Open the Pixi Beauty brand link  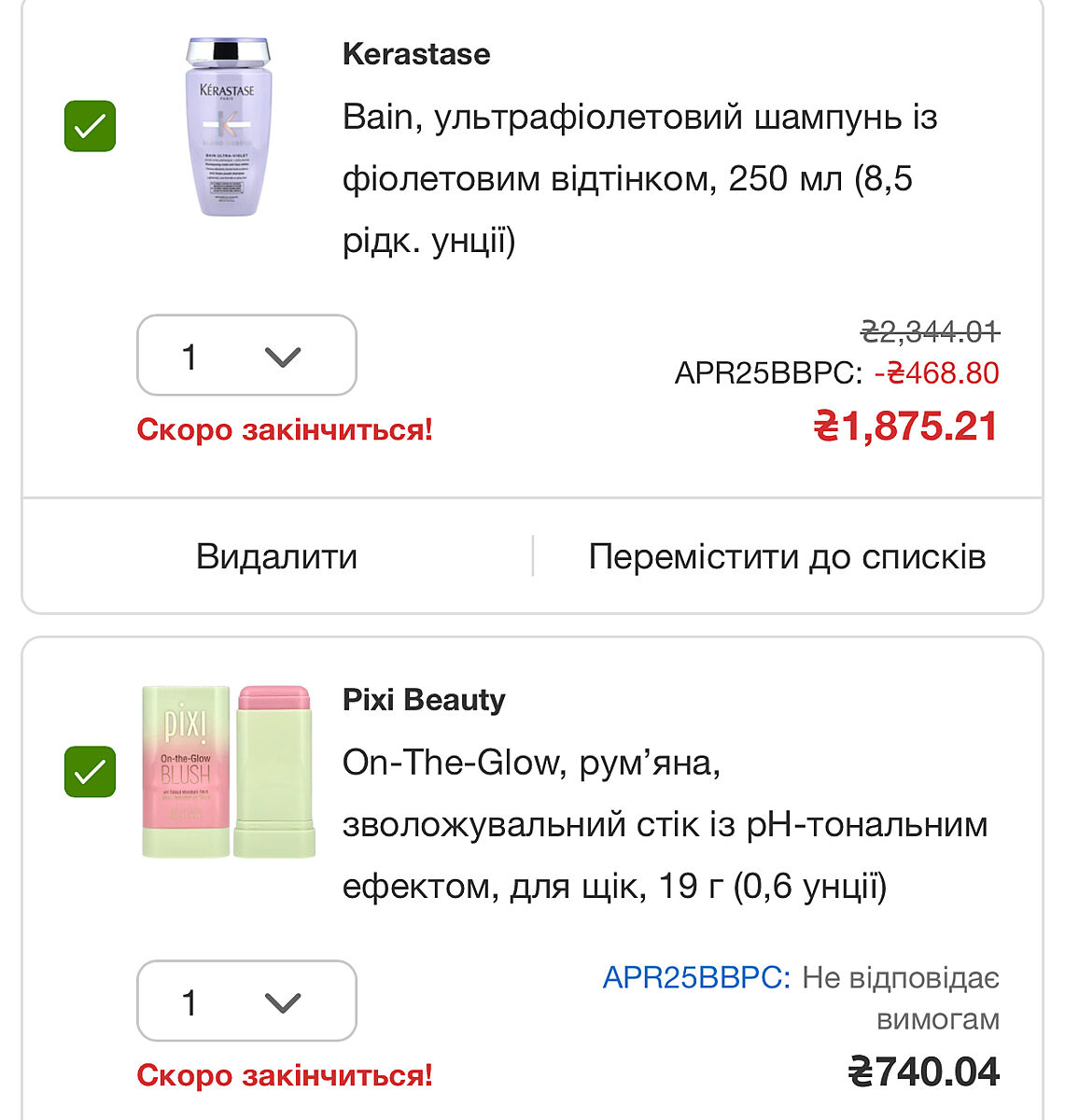point(424,700)
